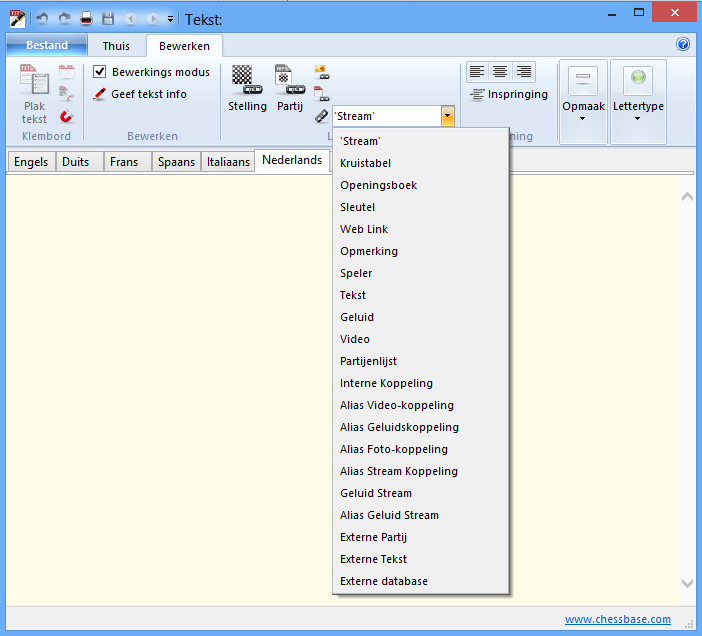This screenshot has width=702, height=636.
Task: Choose Openingsboek from the list
Action: [421, 185]
